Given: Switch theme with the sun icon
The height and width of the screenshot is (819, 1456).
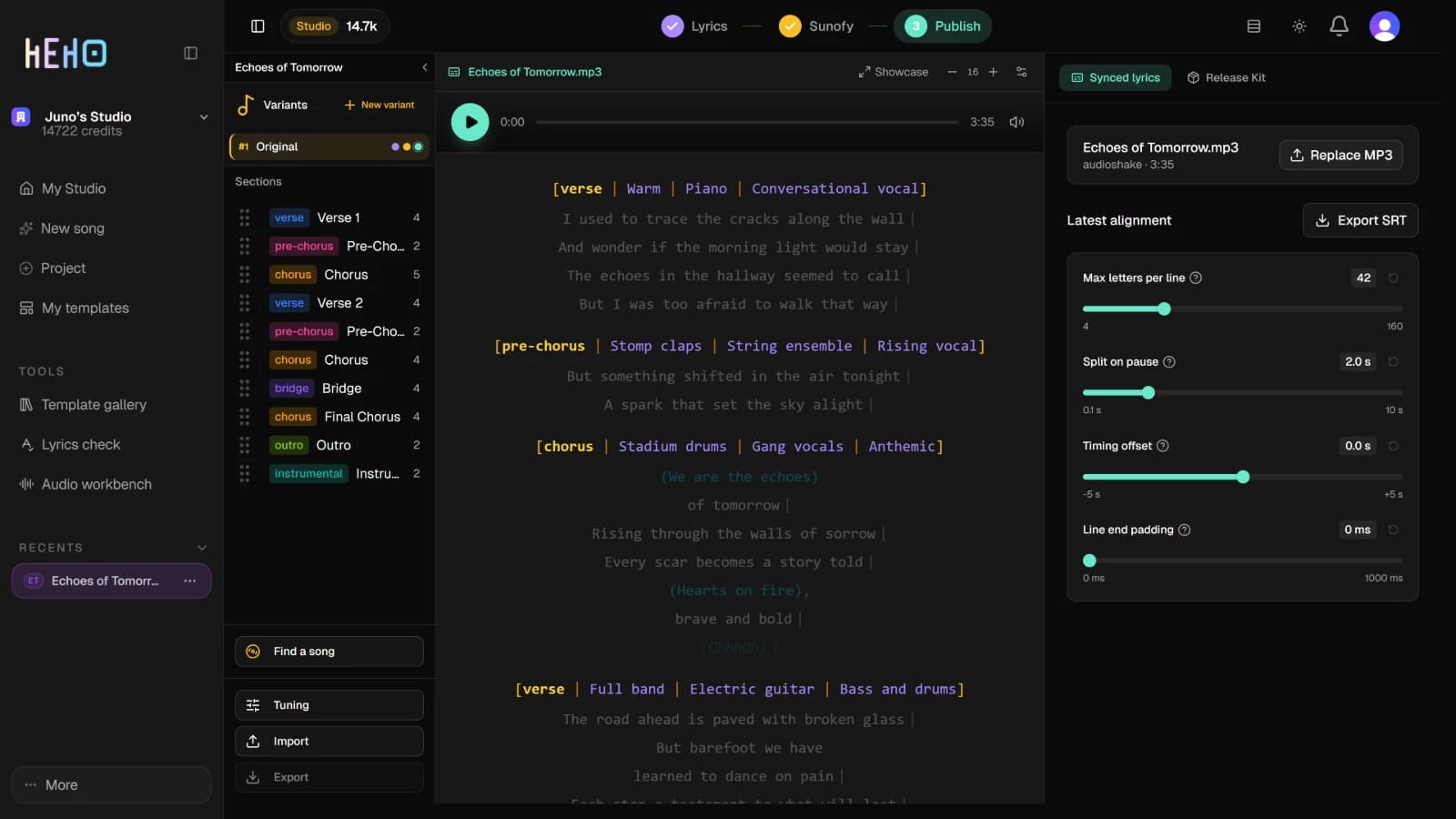Looking at the screenshot, I should 1299,26.
